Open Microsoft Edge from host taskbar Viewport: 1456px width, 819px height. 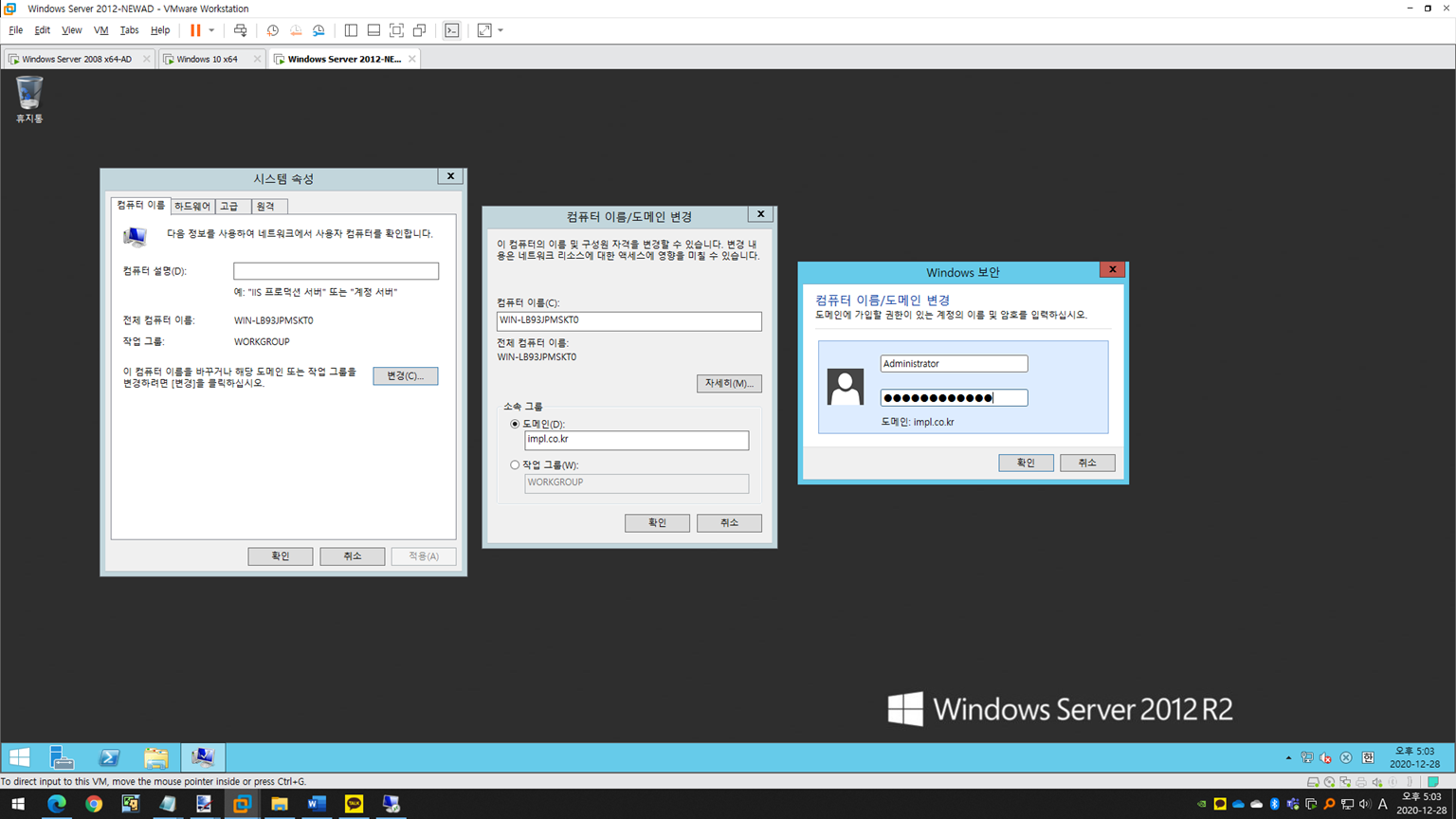[57, 804]
